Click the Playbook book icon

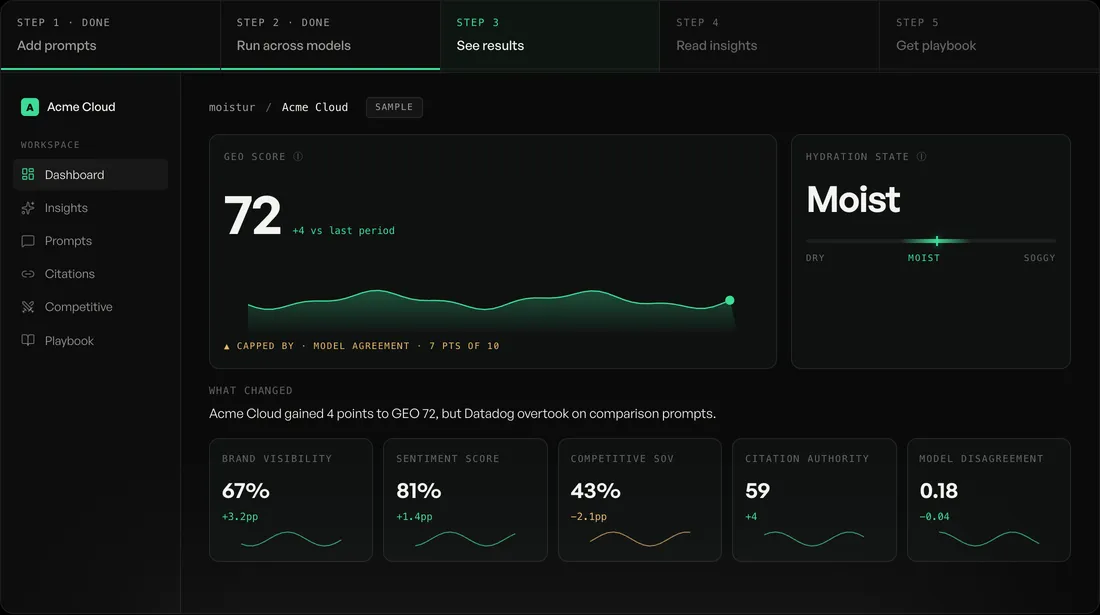coord(28,340)
